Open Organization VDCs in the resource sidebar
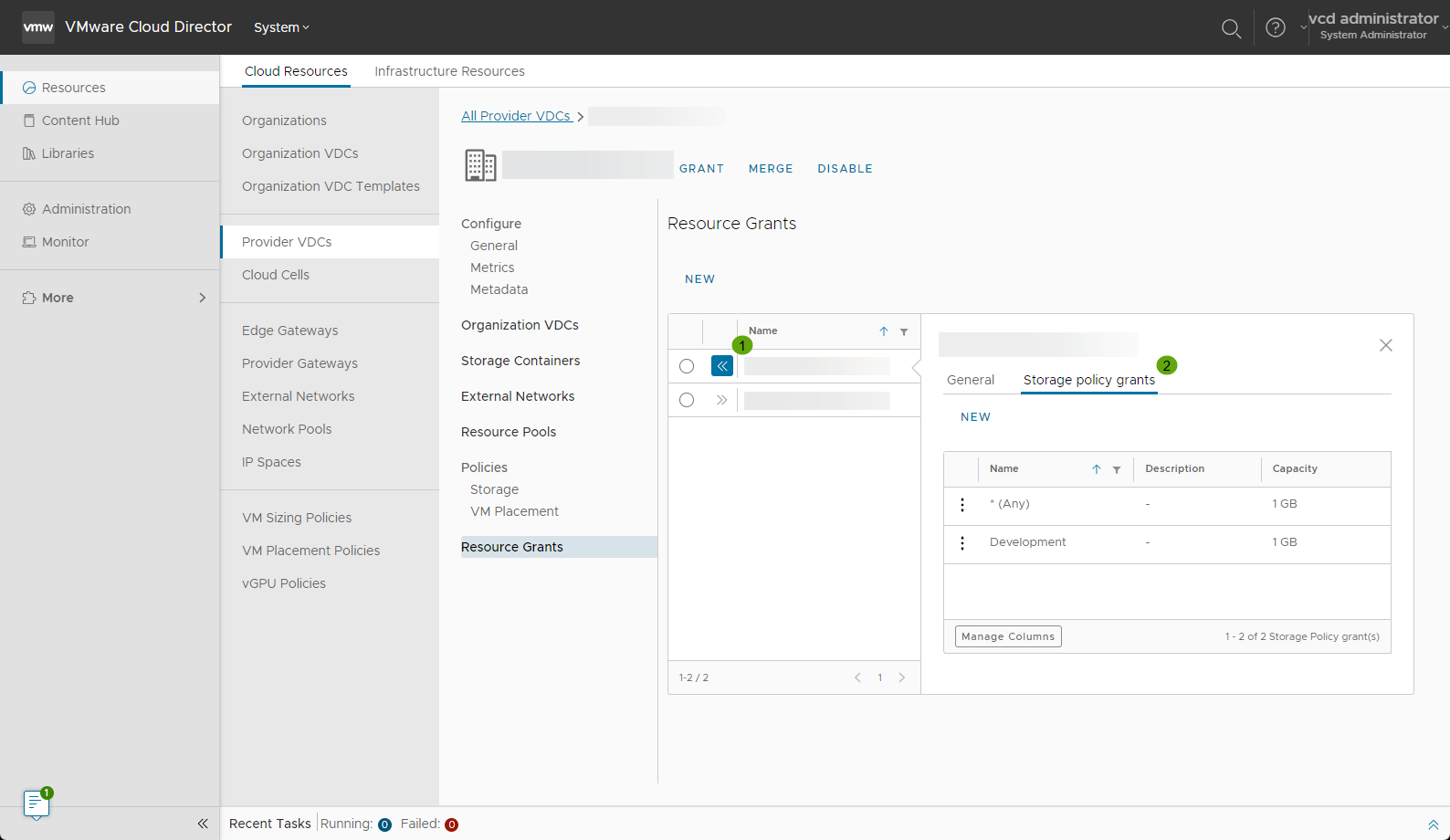 coord(299,153)
